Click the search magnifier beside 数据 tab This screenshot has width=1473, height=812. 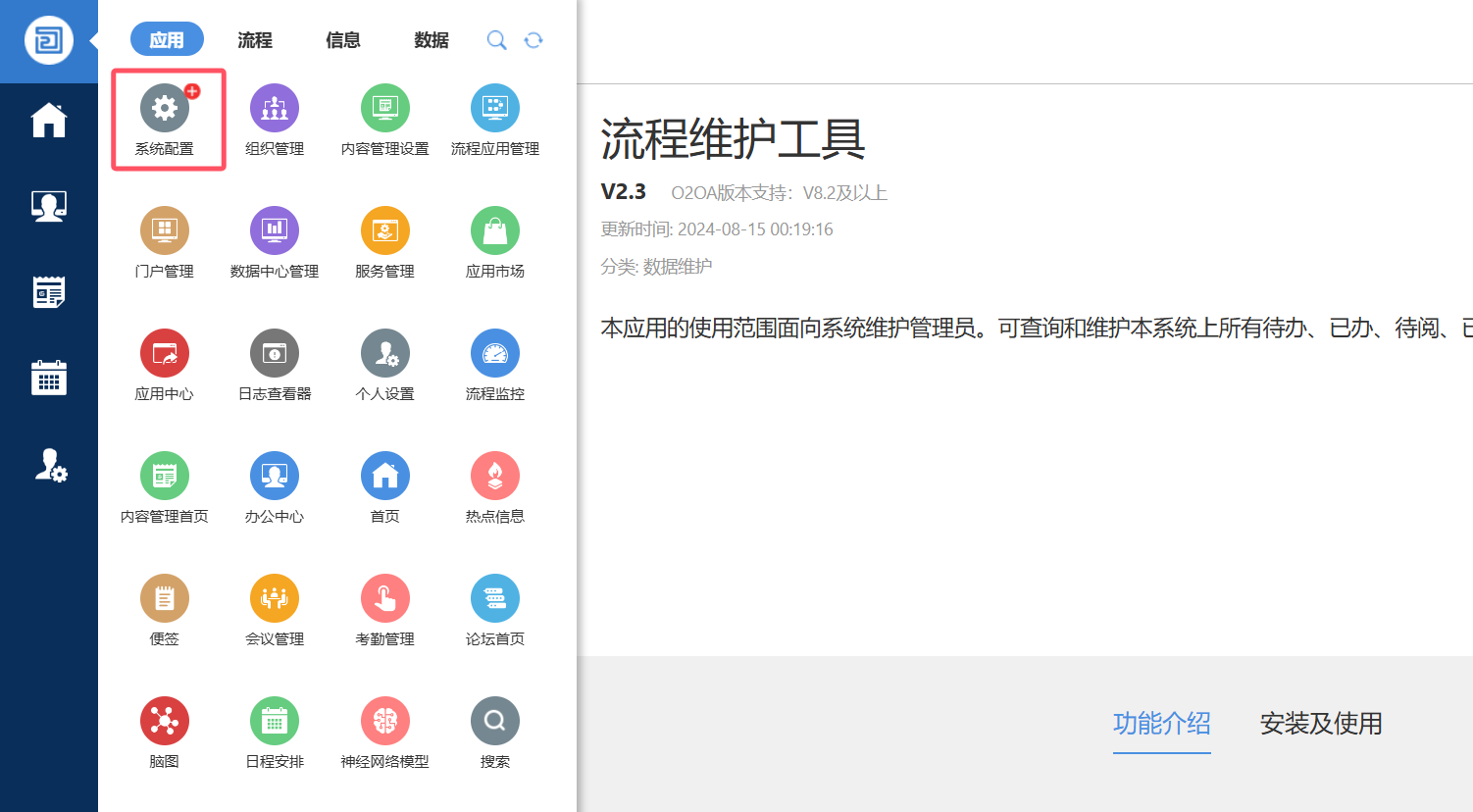tap(497, 40)
